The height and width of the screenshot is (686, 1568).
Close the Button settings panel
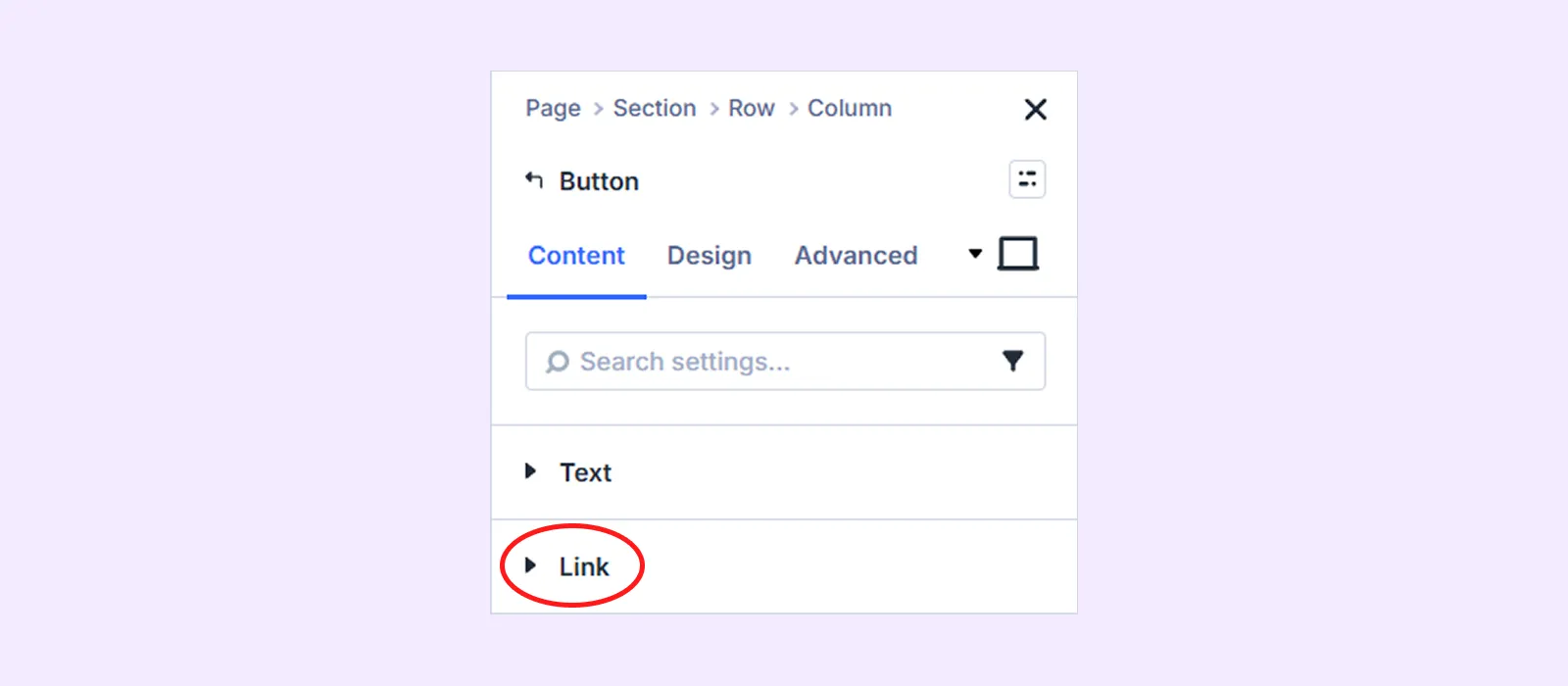(x=1035, y=109)
